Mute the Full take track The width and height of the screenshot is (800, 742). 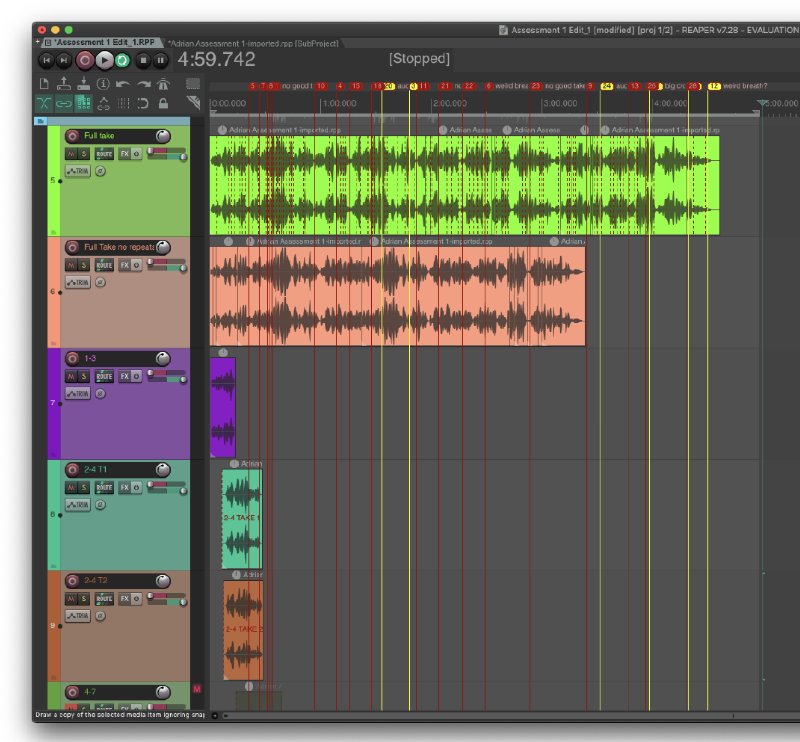pyautogui.click(x=71, y=154)
